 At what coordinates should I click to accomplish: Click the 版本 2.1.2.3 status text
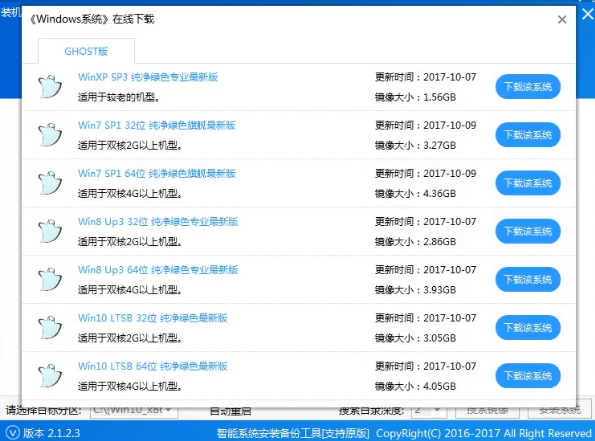[x=52, y=433]
